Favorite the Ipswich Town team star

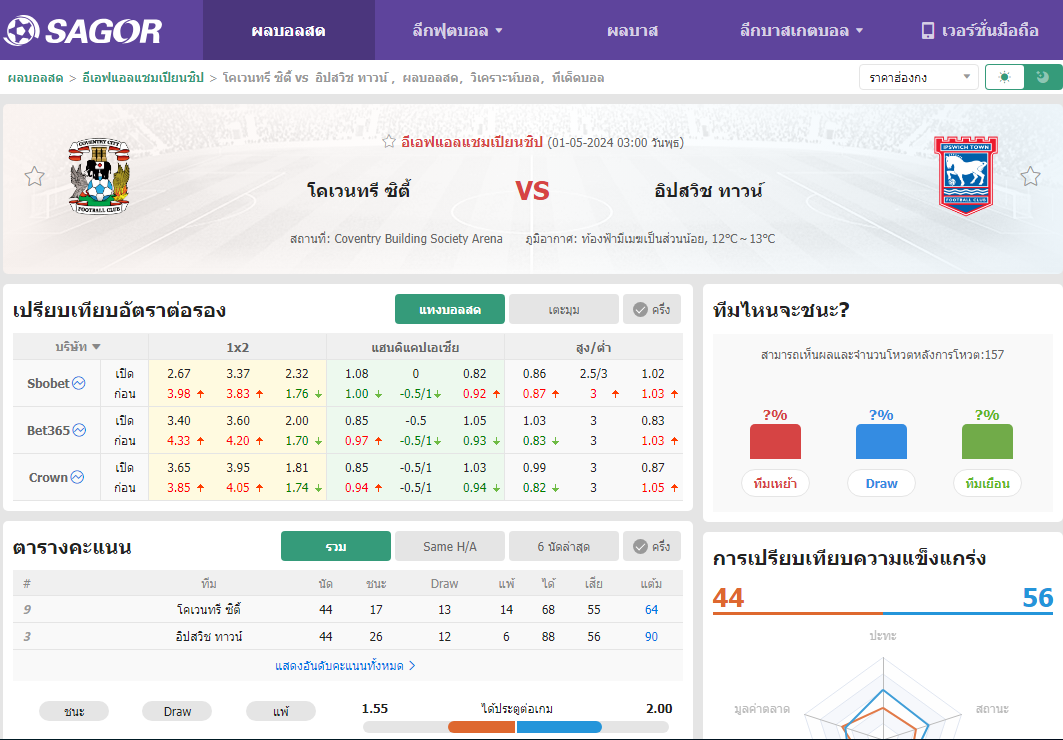tap(1030, 176)
